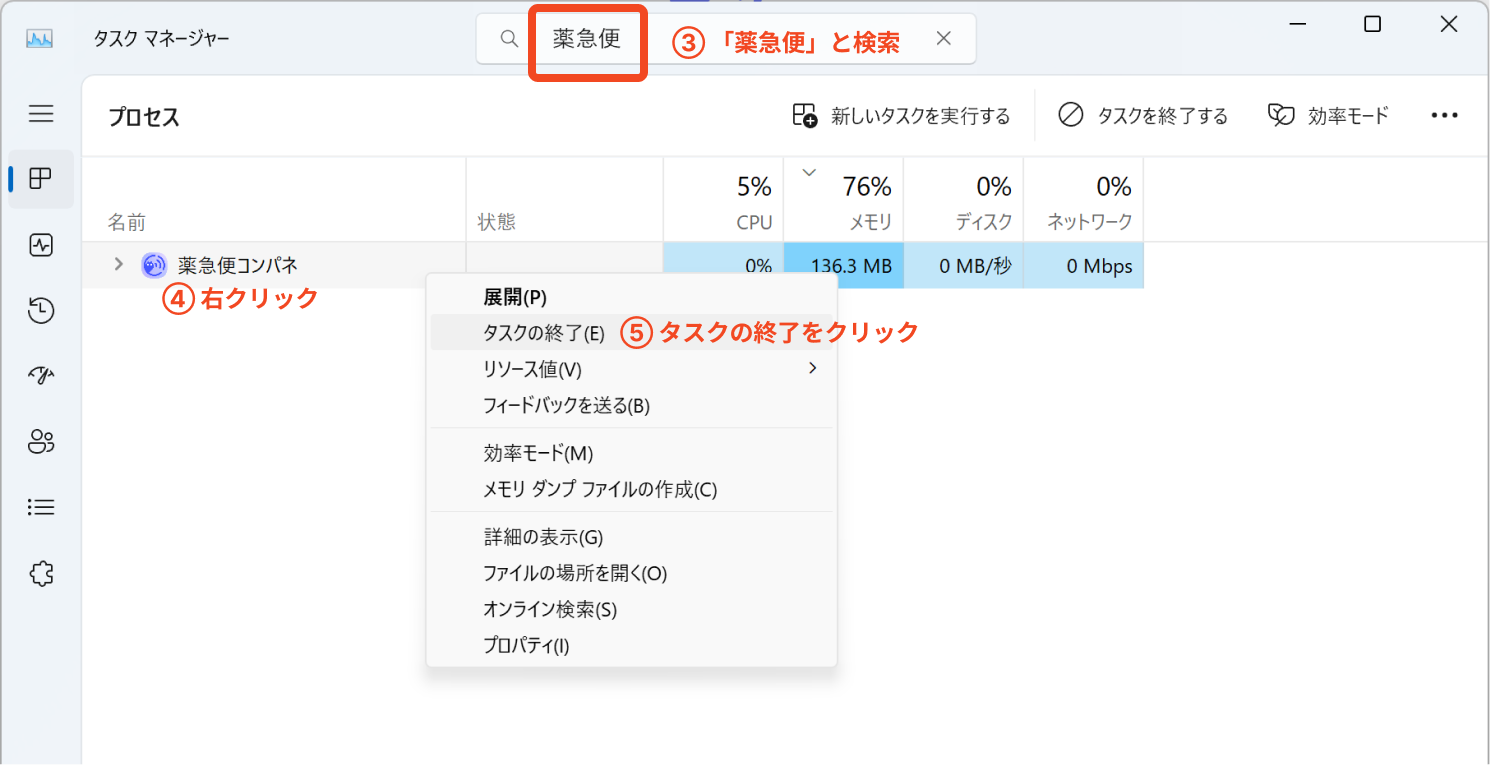Image resolution: width=1490 pixels, height=765 pixels.
Task: Open Startup apps sidebar icon
Action: coord(41,376)
